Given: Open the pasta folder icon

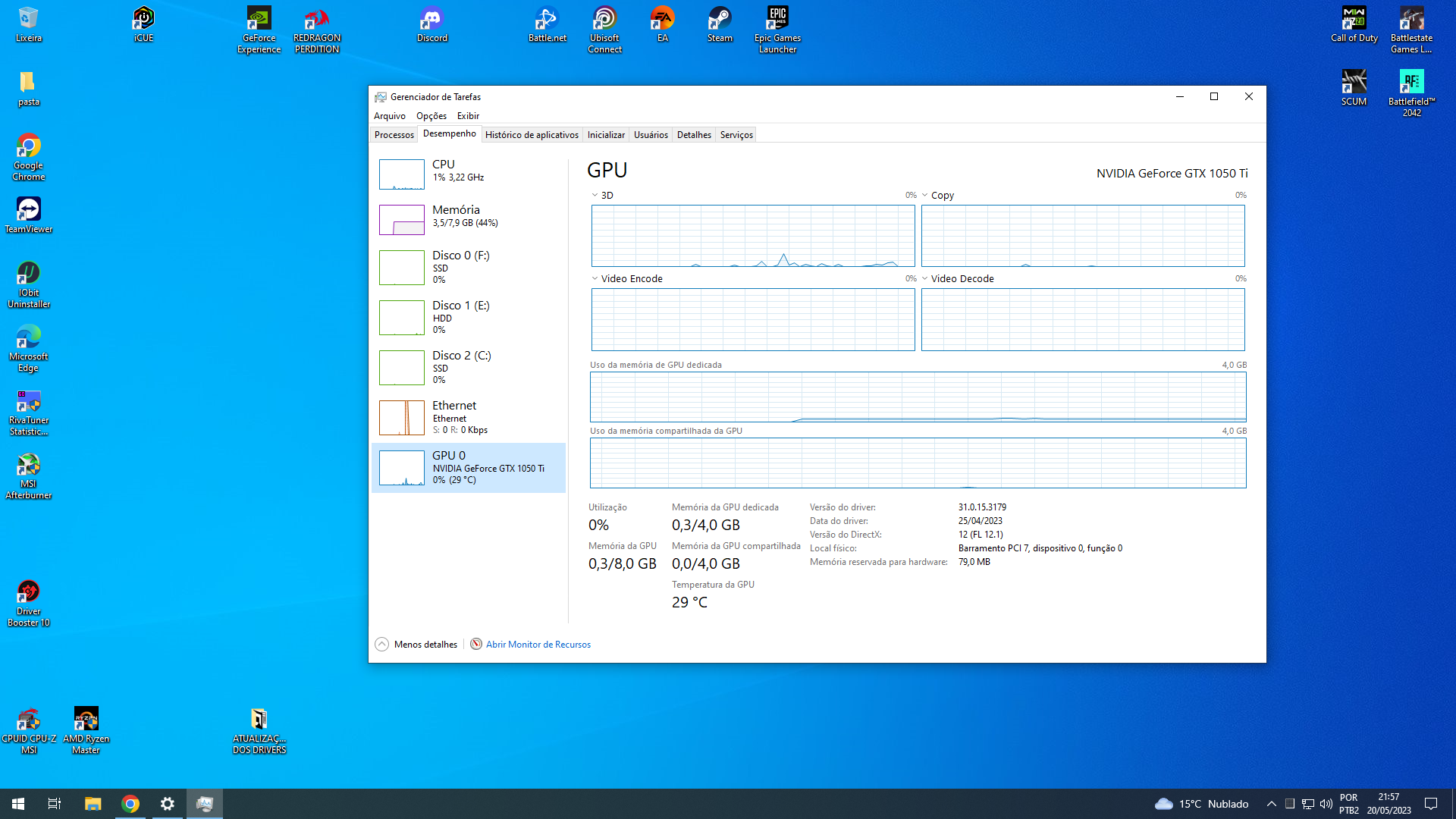Looking at the screenshot, I should (28, 88).
